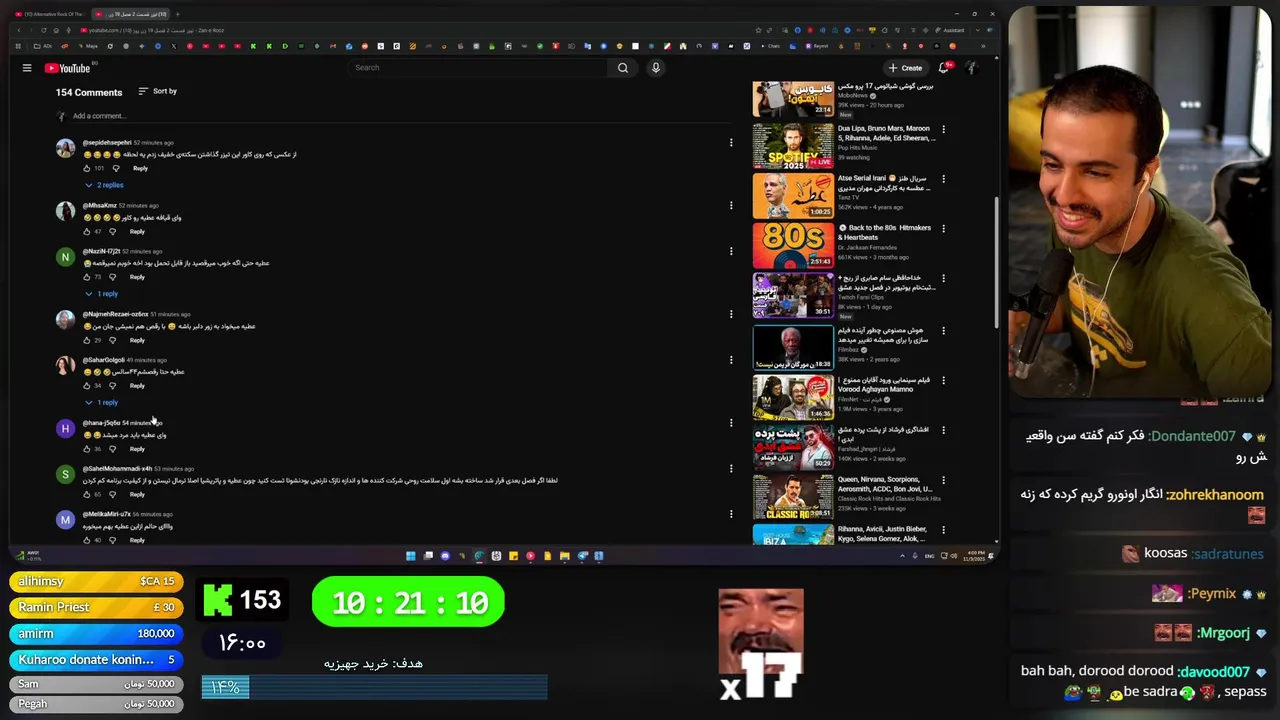Like the comment by @NajmehRezaei-oz6nx
1280x720 pixels.
click(x=87, y=340)
